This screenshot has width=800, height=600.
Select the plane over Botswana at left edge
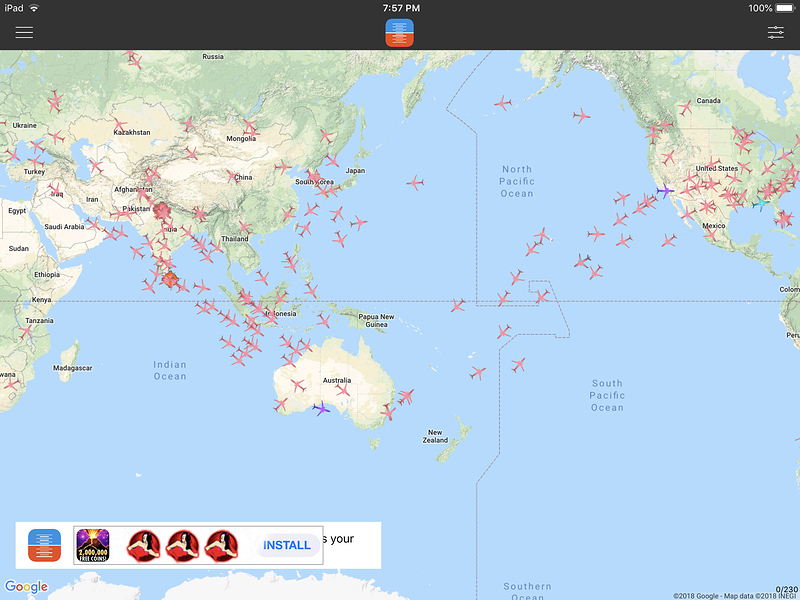(x=10, y=384)
